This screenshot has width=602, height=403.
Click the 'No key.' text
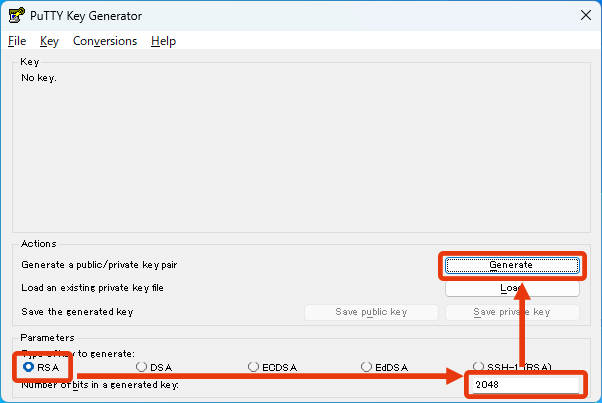click(39, 78)
